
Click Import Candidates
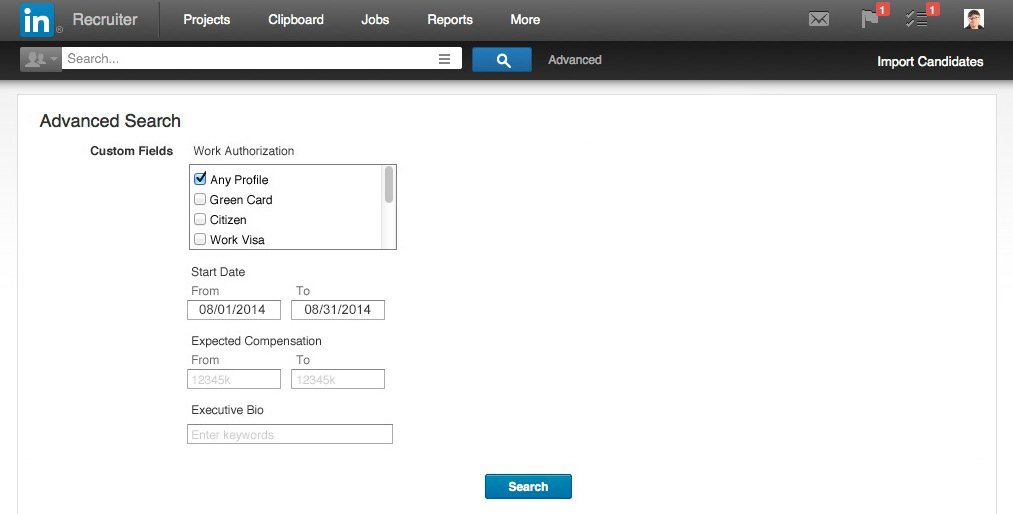point(930,62)
